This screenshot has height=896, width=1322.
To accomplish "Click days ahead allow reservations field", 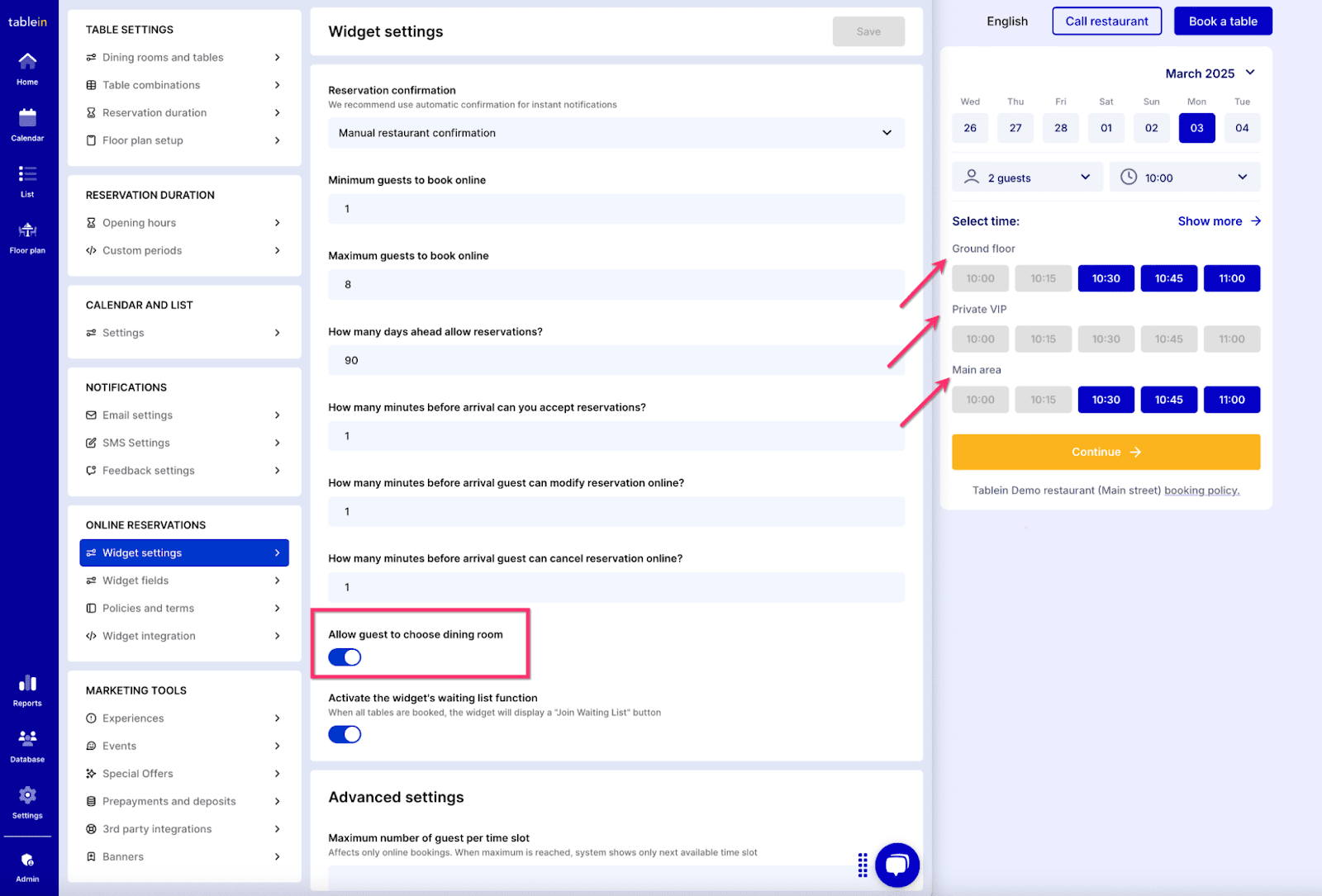I will click(616, 360).
